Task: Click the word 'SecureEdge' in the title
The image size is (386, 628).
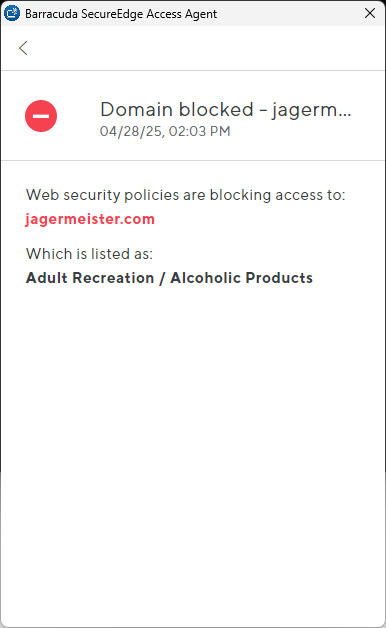Action: pyautogui.click(x=112, y=14)
